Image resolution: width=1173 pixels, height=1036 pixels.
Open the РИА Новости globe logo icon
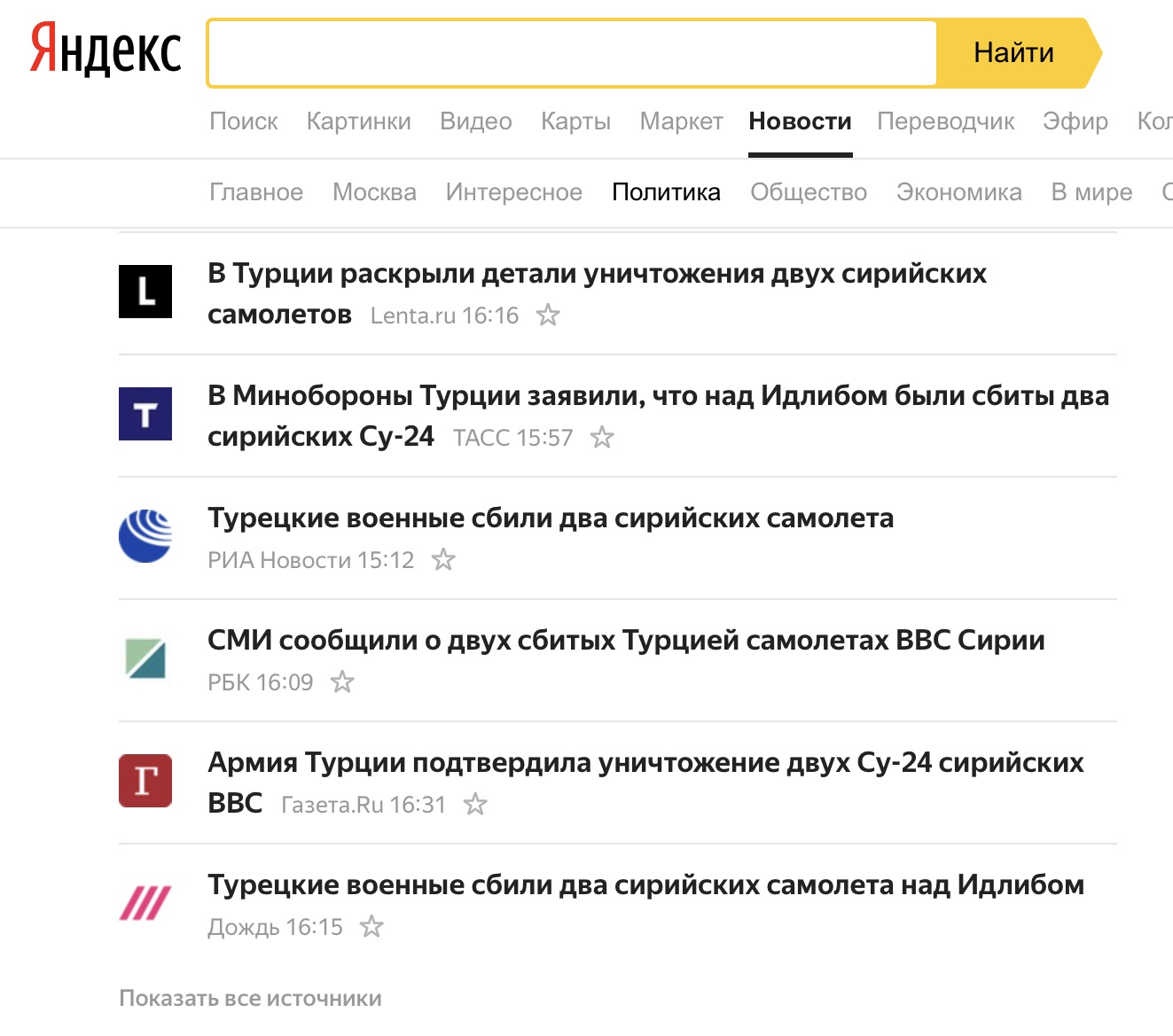pos(145,536)
